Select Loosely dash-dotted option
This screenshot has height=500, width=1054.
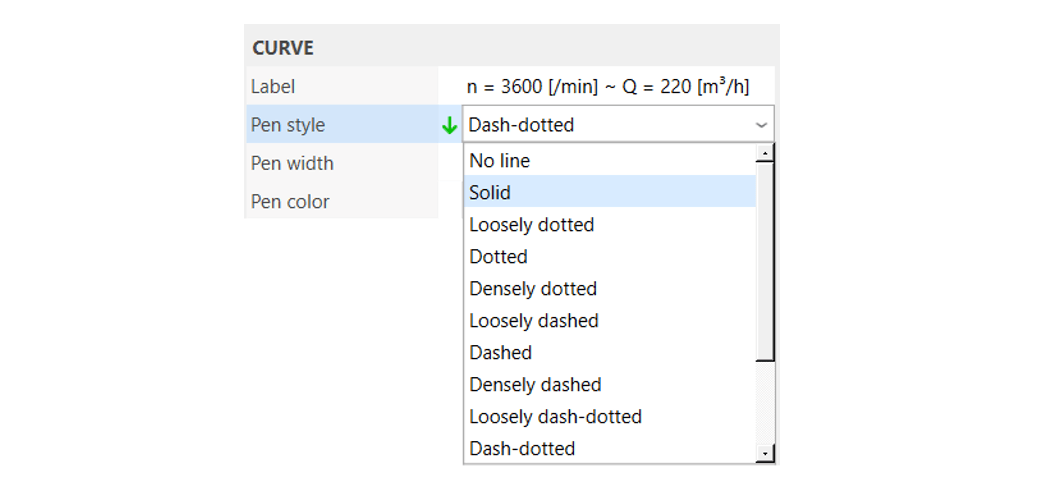click(610, 417)
